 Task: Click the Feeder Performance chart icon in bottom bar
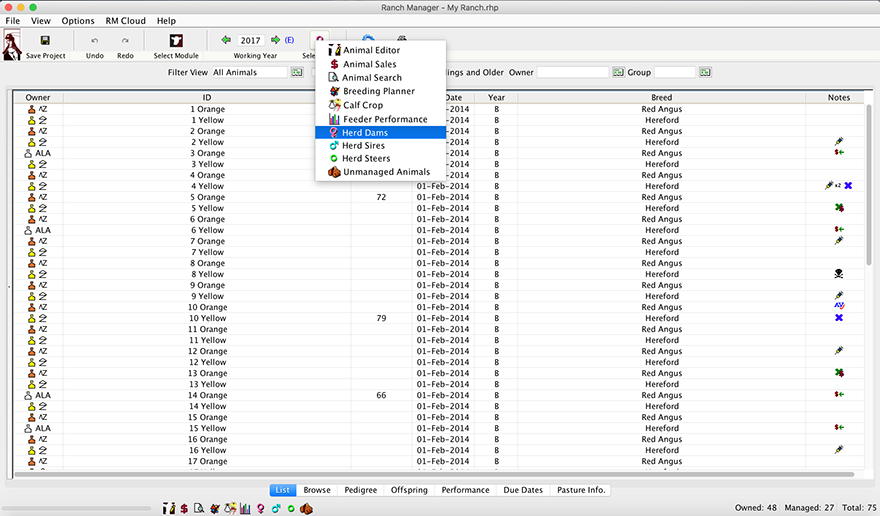[245, 508]
